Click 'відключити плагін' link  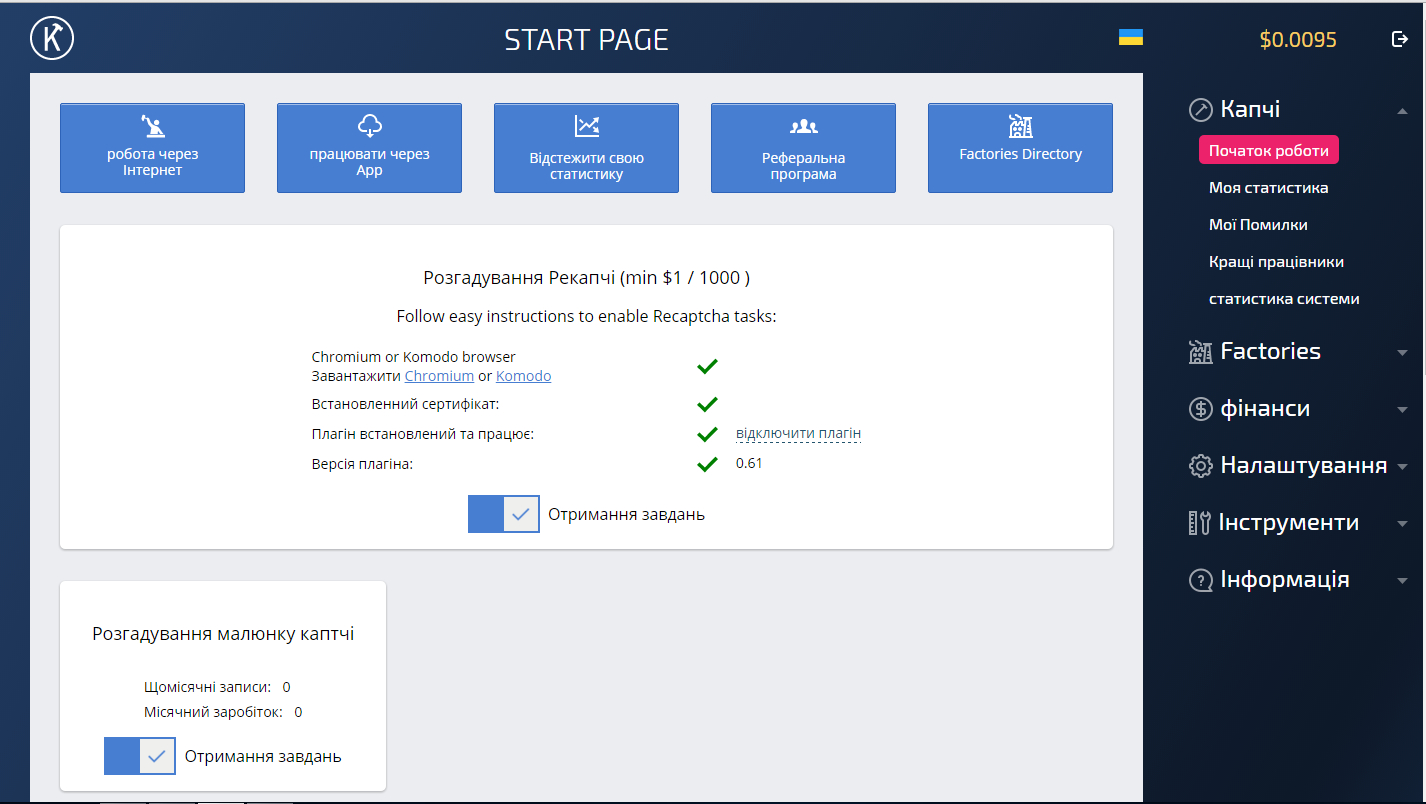click(x=798, y=434)
